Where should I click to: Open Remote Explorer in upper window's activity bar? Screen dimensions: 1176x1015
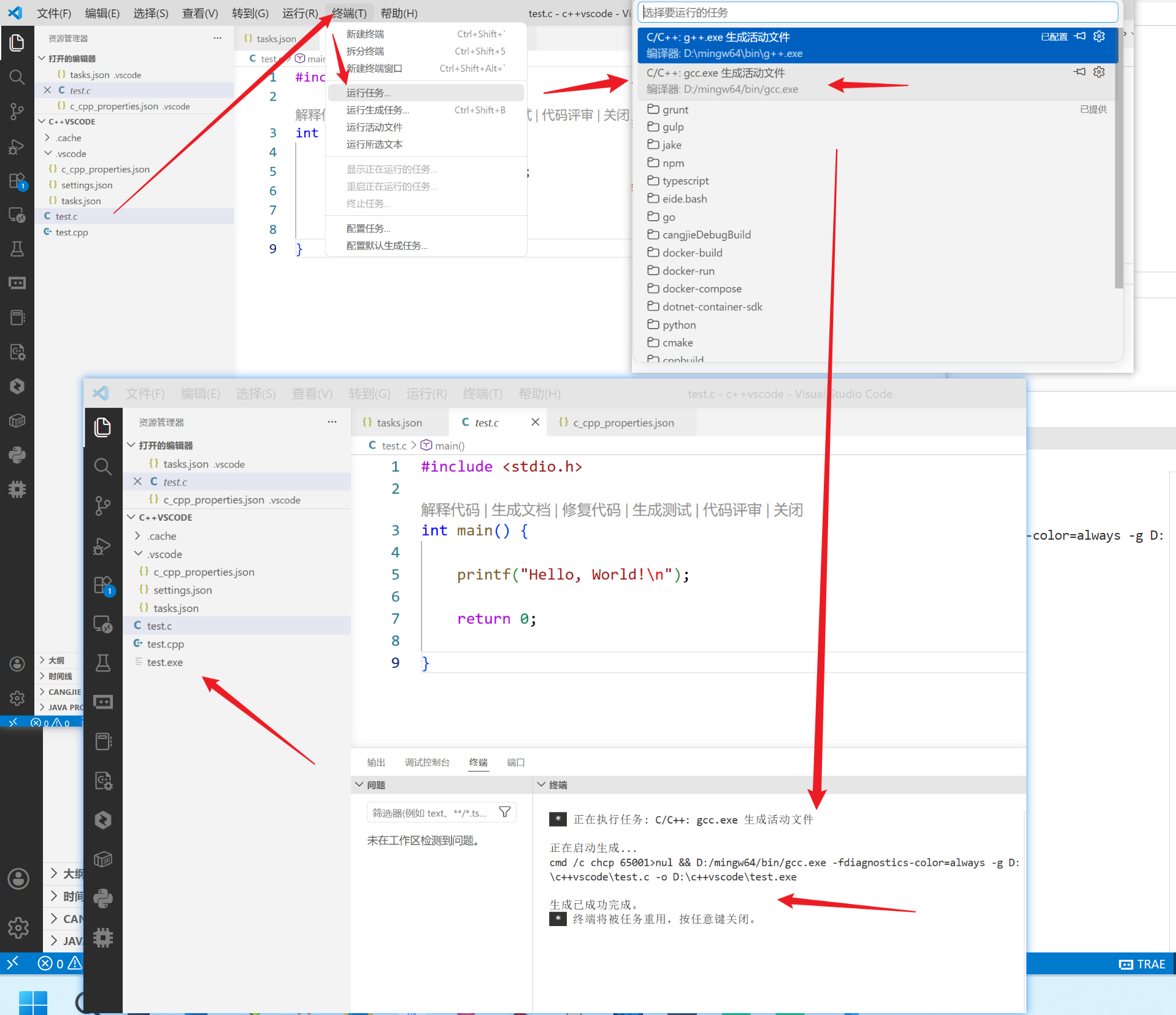point(17,215)
